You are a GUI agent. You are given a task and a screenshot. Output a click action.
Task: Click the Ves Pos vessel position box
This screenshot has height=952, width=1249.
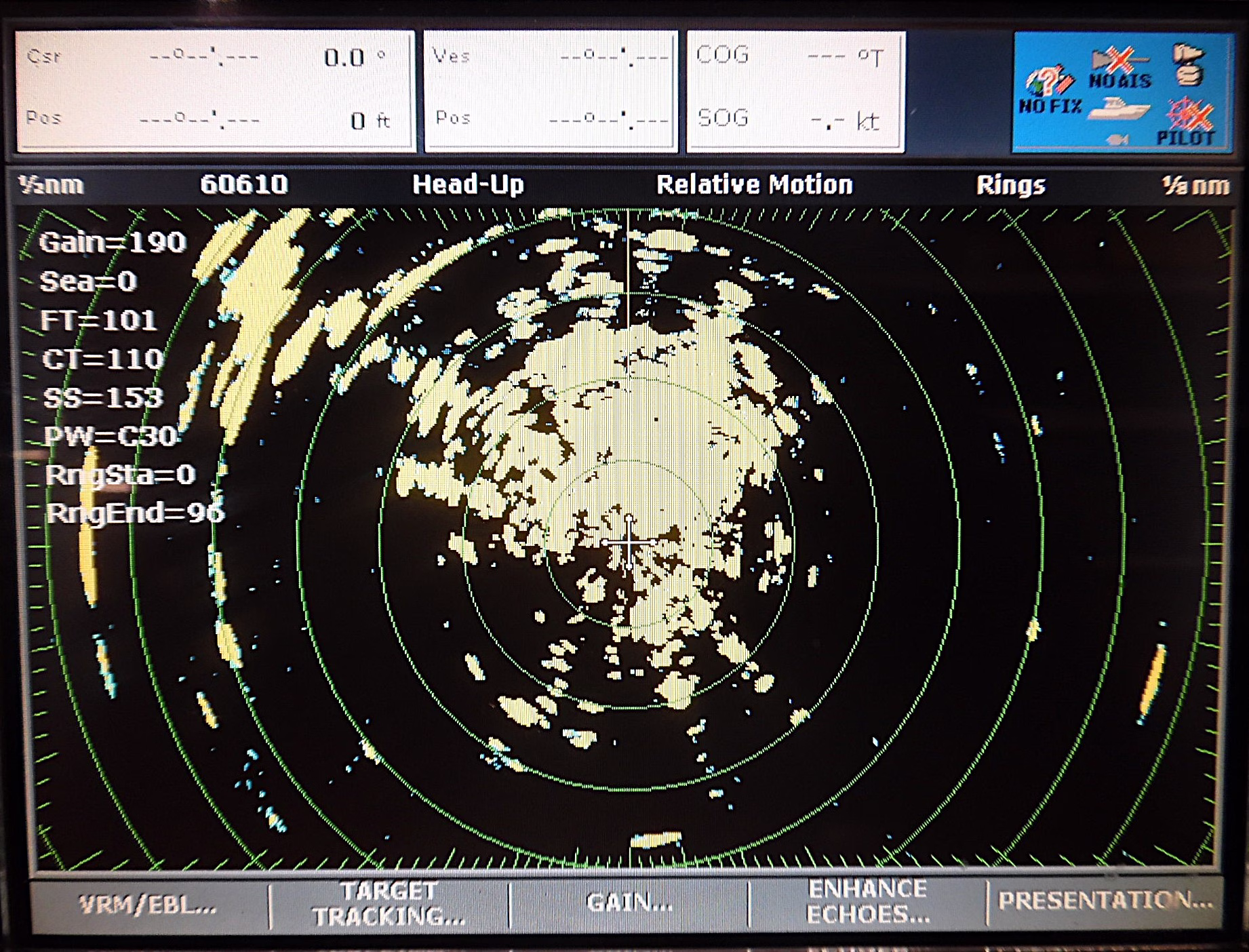pos(550,90)
